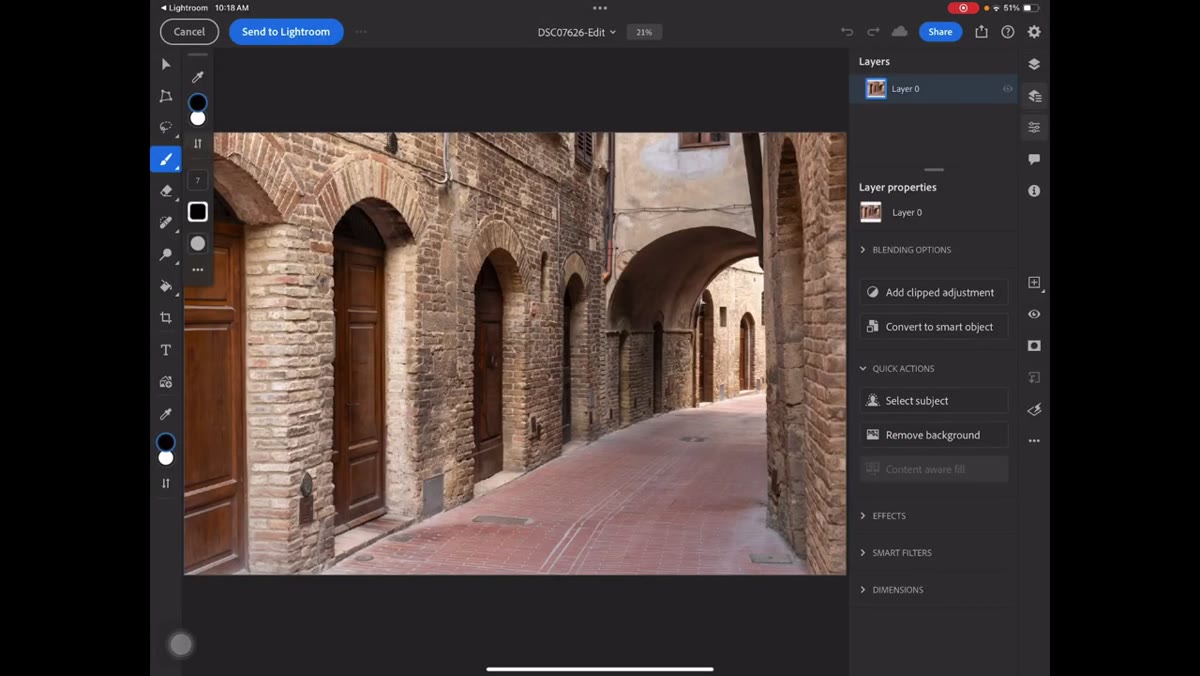Open the comments panel icon

pos(1034,159)
